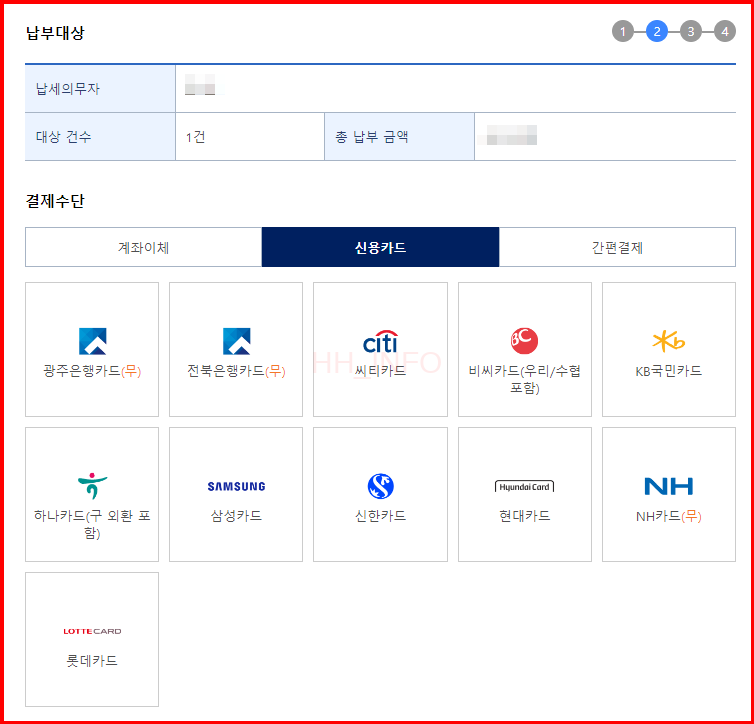Click the 납부대상 section heading

click(x=55, y=33)
